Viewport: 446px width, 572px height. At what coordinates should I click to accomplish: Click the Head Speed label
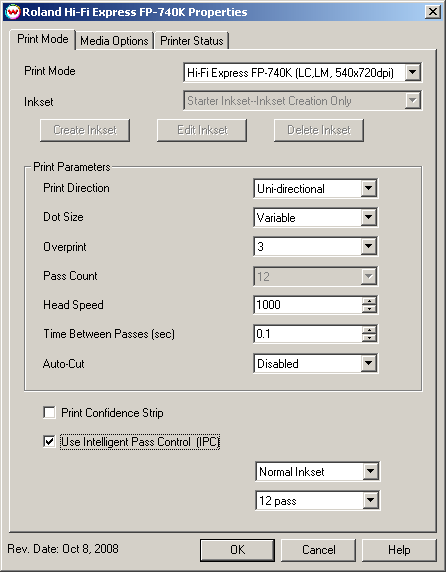[73, 305]
